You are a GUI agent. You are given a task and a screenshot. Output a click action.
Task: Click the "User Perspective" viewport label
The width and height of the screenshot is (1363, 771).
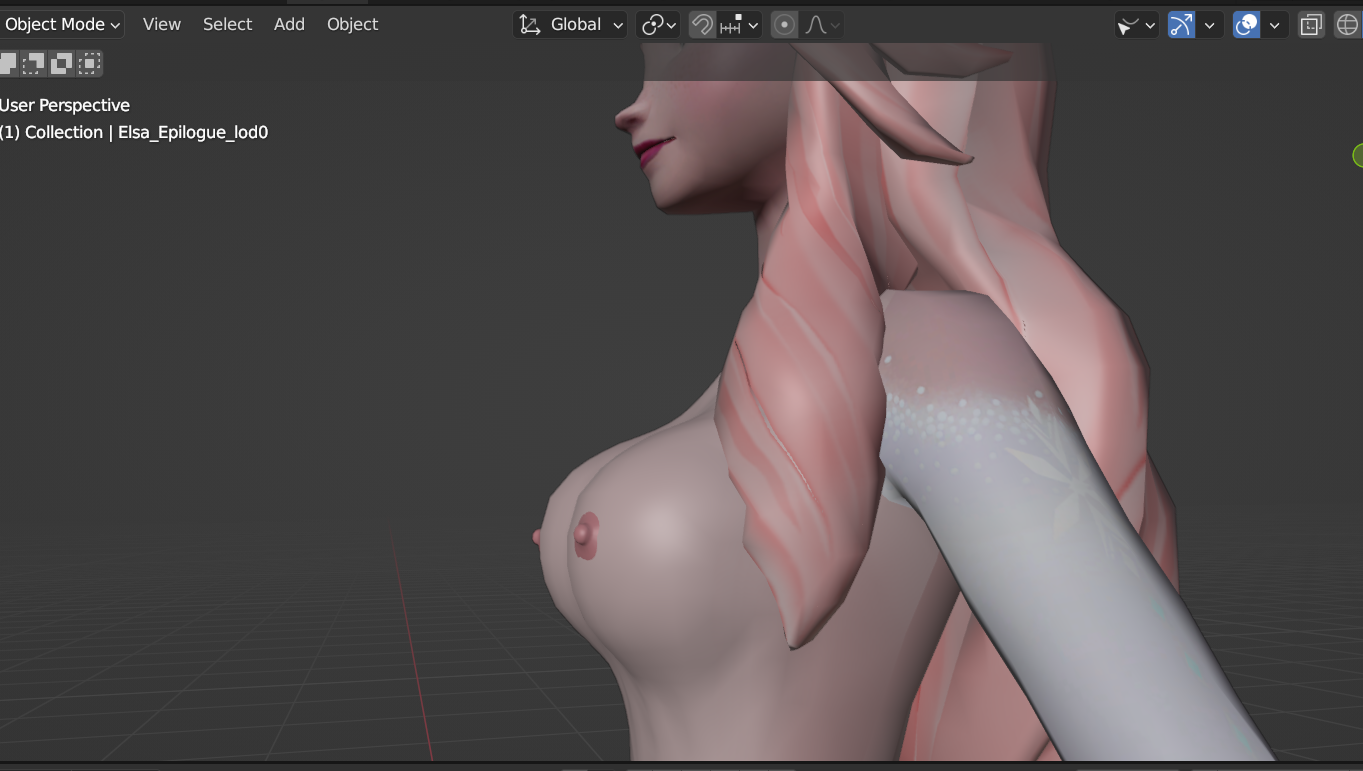point(65,105)
